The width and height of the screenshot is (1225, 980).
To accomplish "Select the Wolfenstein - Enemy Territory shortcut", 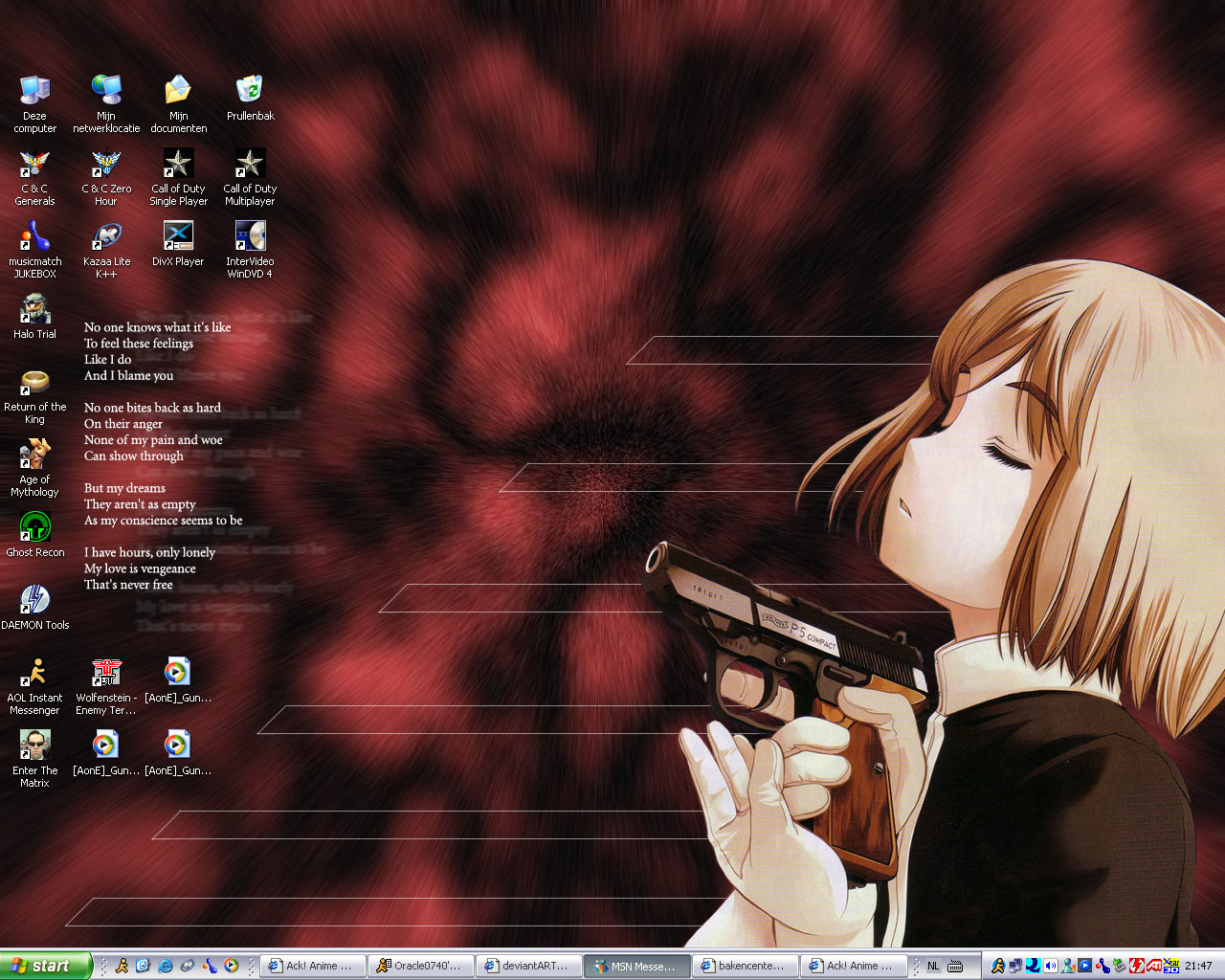I will point(106,685).
